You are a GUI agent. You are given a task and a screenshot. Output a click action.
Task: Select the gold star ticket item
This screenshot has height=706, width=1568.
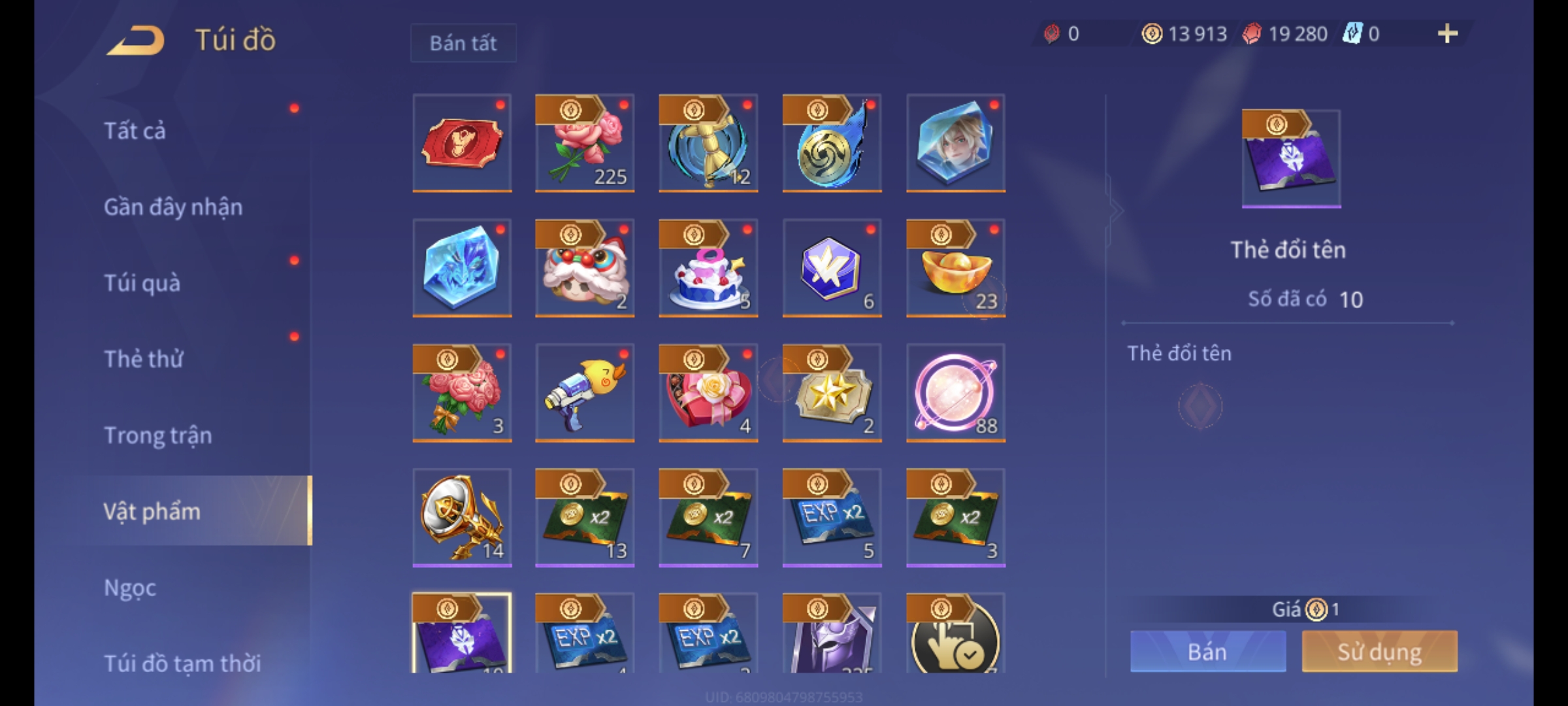point(832,393)
